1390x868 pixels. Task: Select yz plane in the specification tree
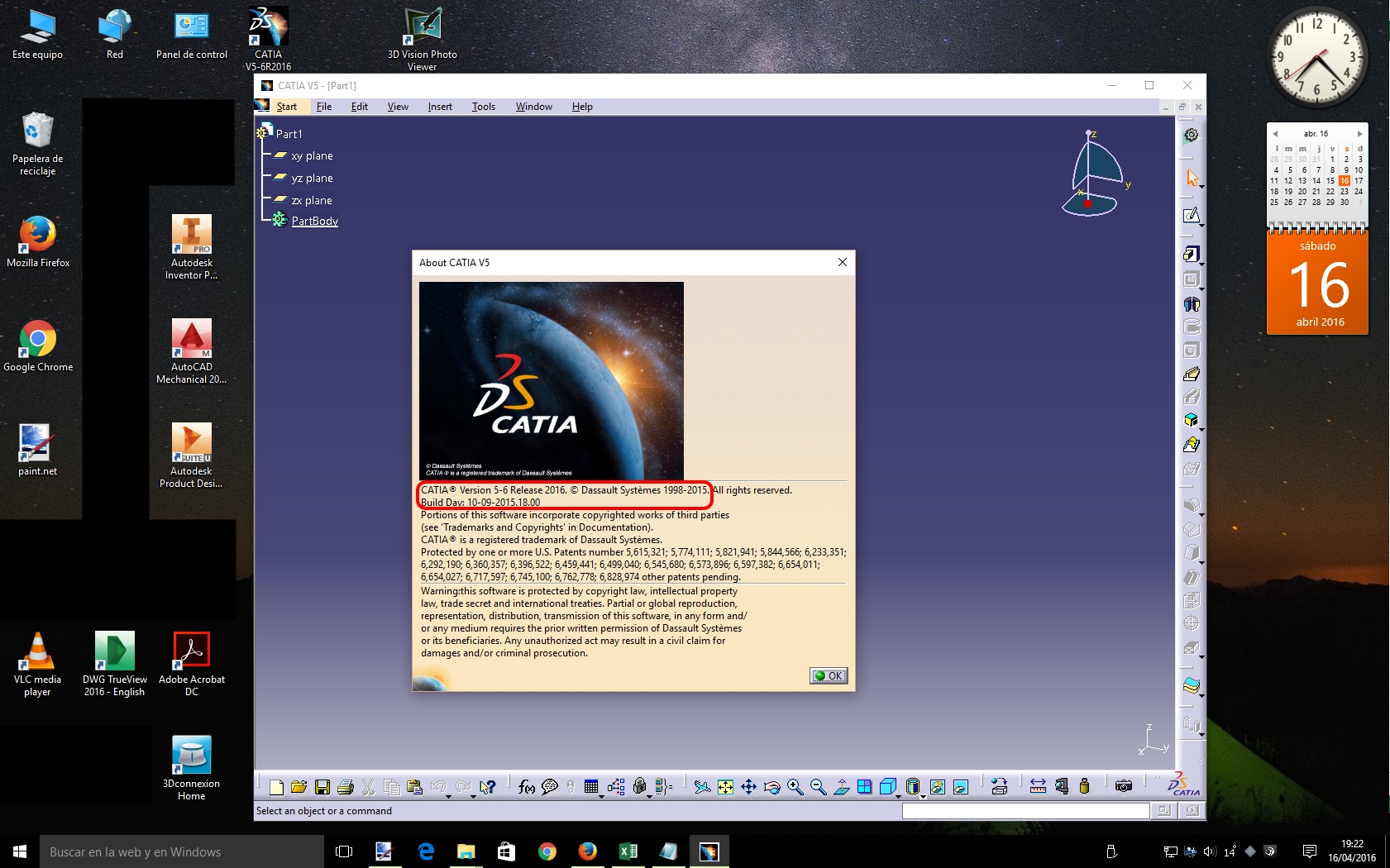point(312,178)
